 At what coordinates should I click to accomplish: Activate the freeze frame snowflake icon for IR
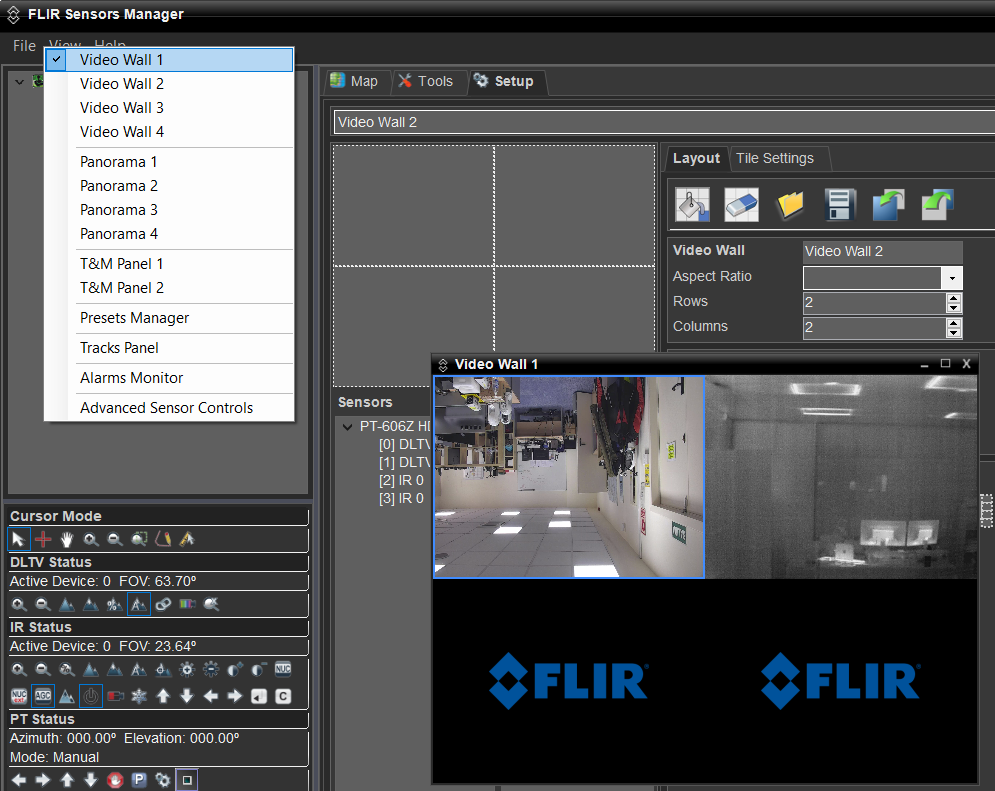point(140,696)
